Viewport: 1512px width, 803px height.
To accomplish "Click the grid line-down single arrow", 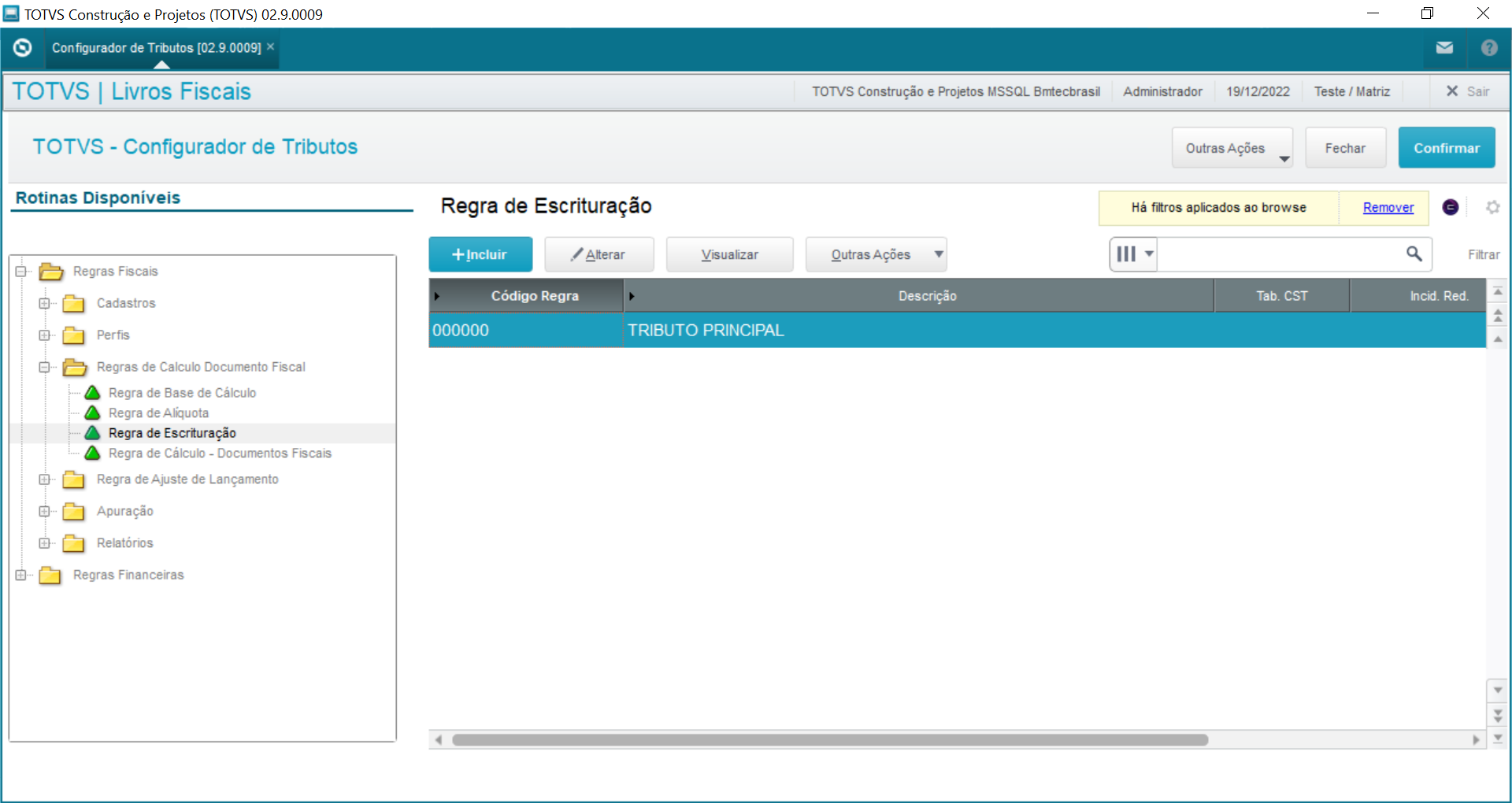I will 1498,690.
